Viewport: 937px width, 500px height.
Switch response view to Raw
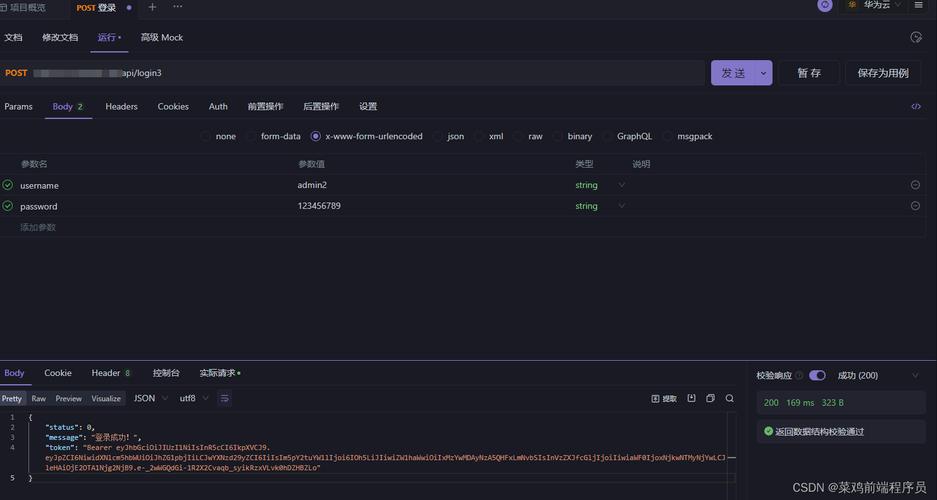(39, 398)
